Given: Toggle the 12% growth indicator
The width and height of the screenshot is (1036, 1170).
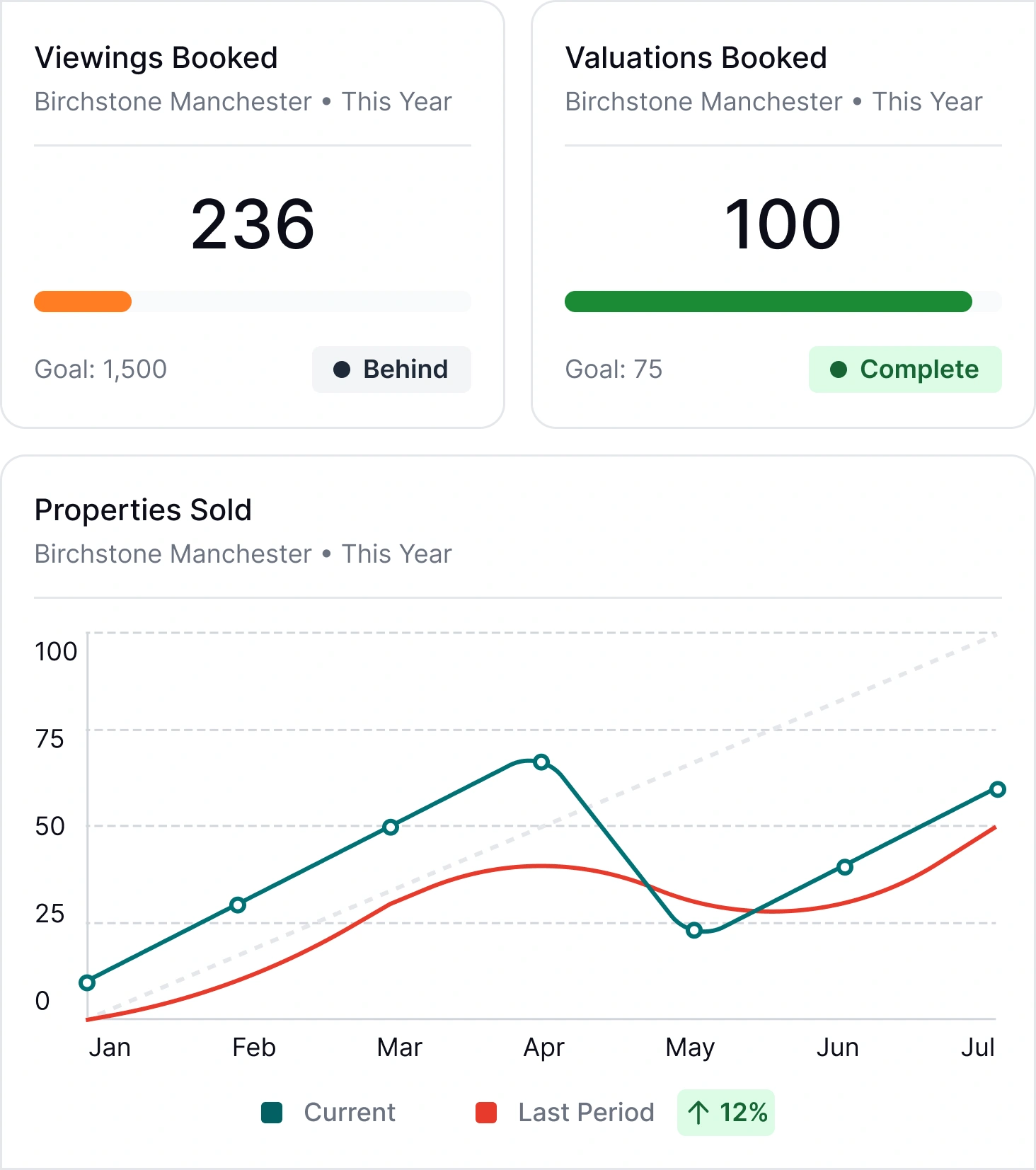Looking at the screenshot, I should (x=725, y=1112).
